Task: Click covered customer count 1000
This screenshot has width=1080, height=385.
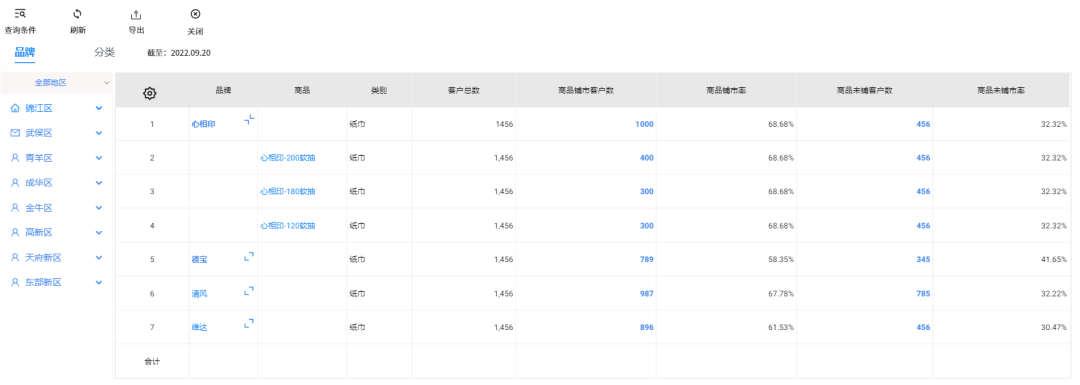Action: click(645, 124)
